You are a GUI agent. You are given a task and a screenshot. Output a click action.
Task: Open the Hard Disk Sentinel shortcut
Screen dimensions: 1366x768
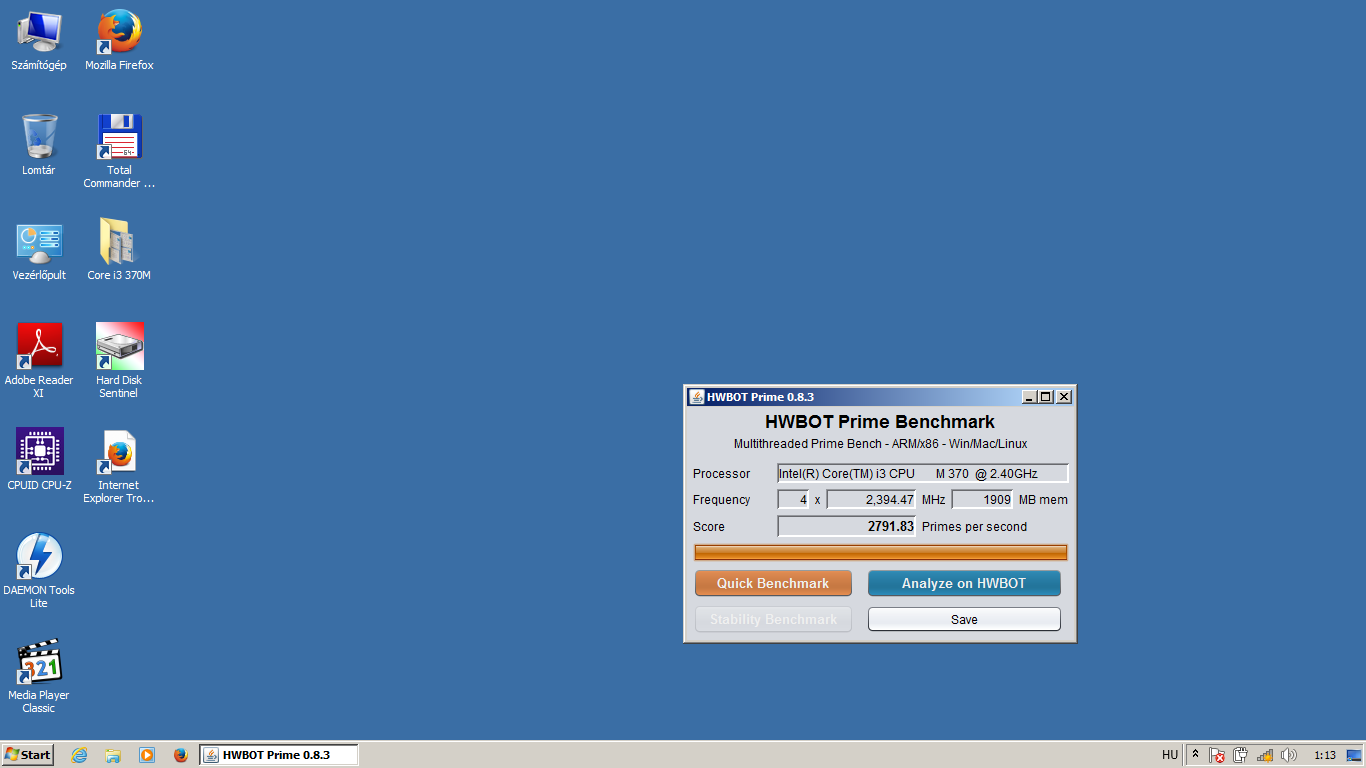point(119,361)
